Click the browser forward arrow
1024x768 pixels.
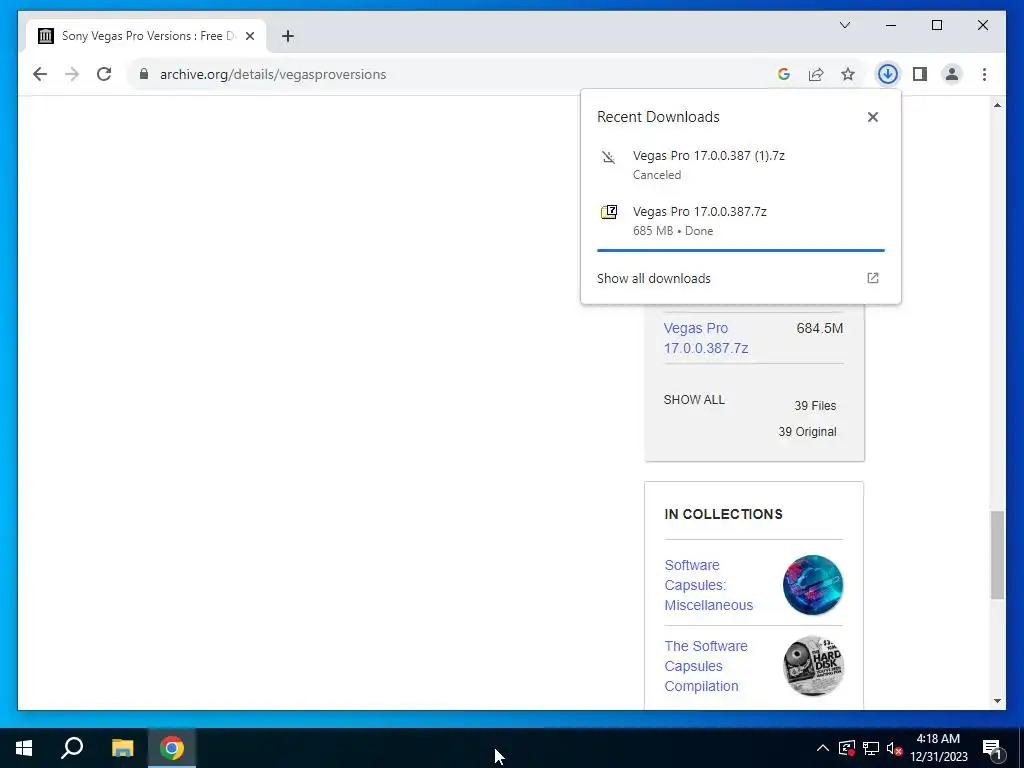coord(72,74)
